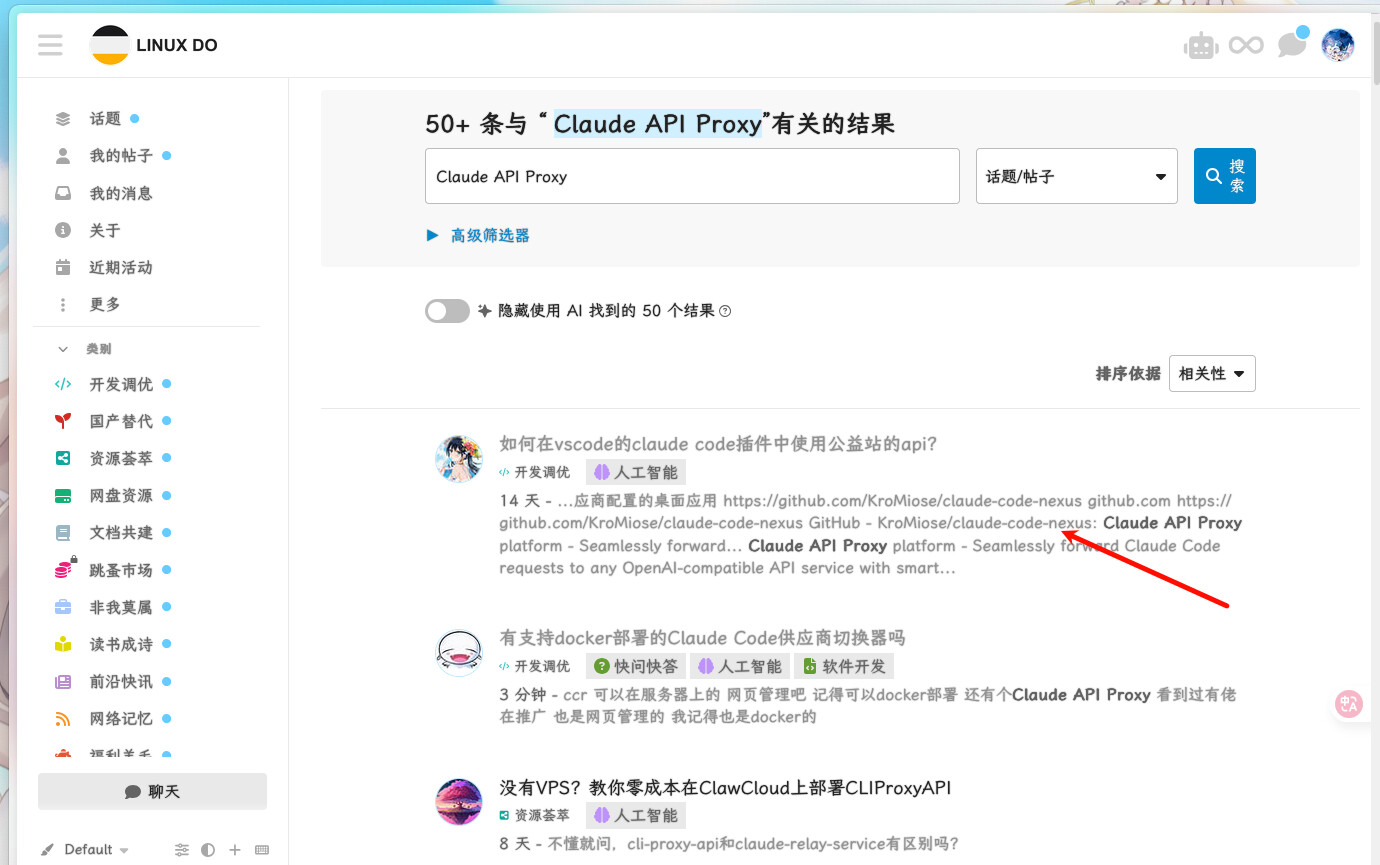Open 我的消息 inbox in the sidebar
The width and height of the screenshot is (1380, 865).
[x=120, y=193]
